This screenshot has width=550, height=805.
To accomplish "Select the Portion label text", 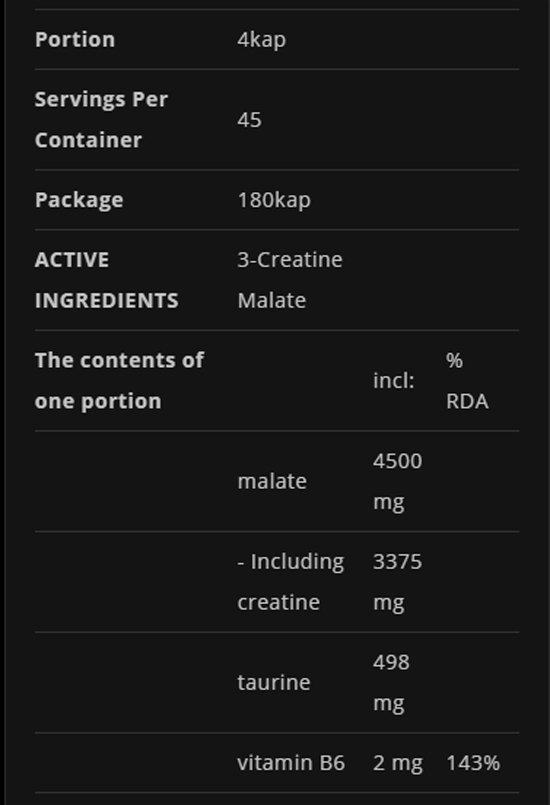I will click(75, 40).
